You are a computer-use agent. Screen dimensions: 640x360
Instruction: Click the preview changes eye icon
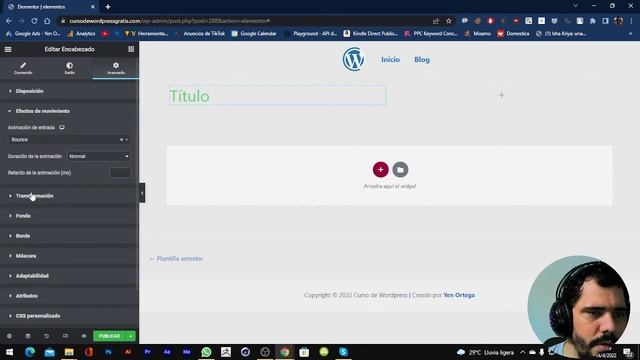(84, 336)
